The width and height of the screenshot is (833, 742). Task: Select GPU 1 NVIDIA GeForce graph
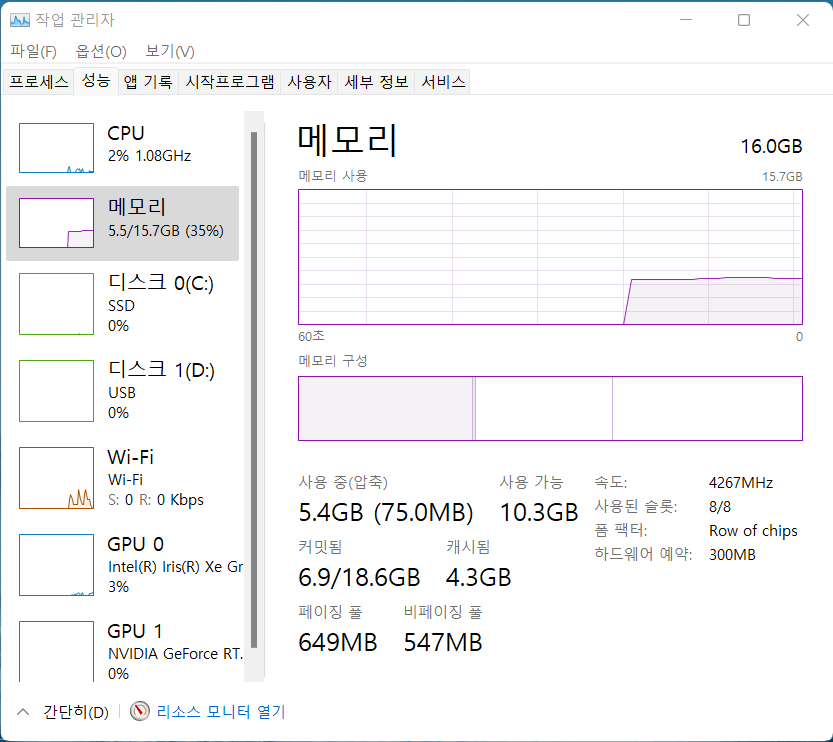[x=56, y=651]
